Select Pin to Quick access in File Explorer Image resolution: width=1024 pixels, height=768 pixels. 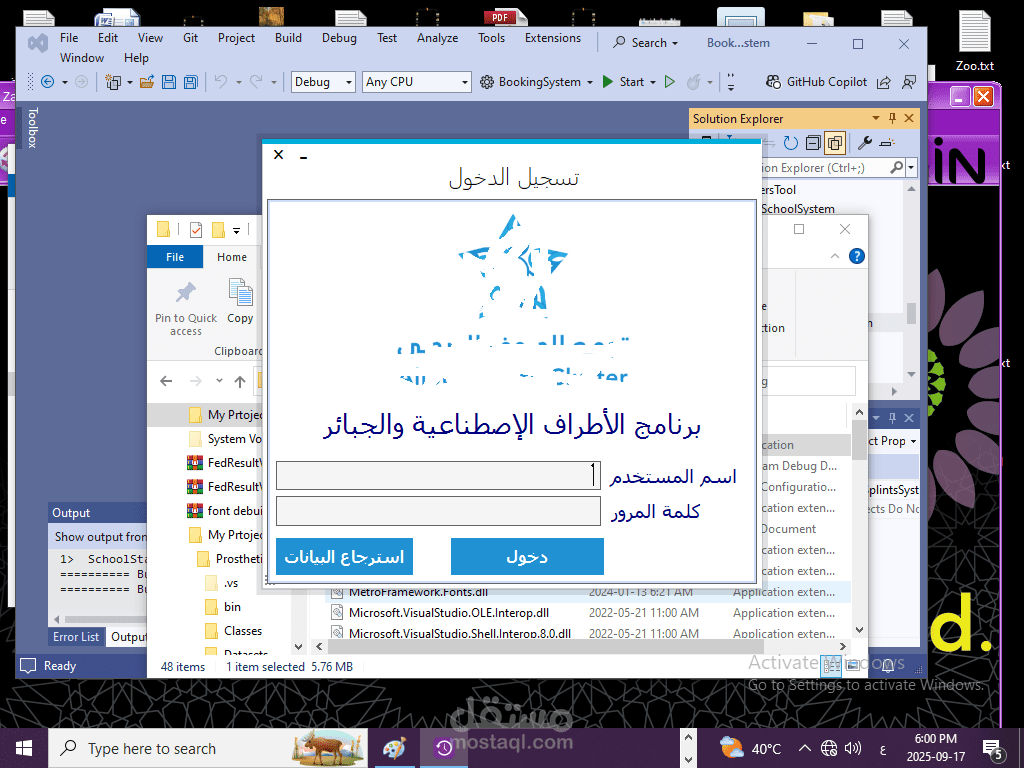(185, 305)
